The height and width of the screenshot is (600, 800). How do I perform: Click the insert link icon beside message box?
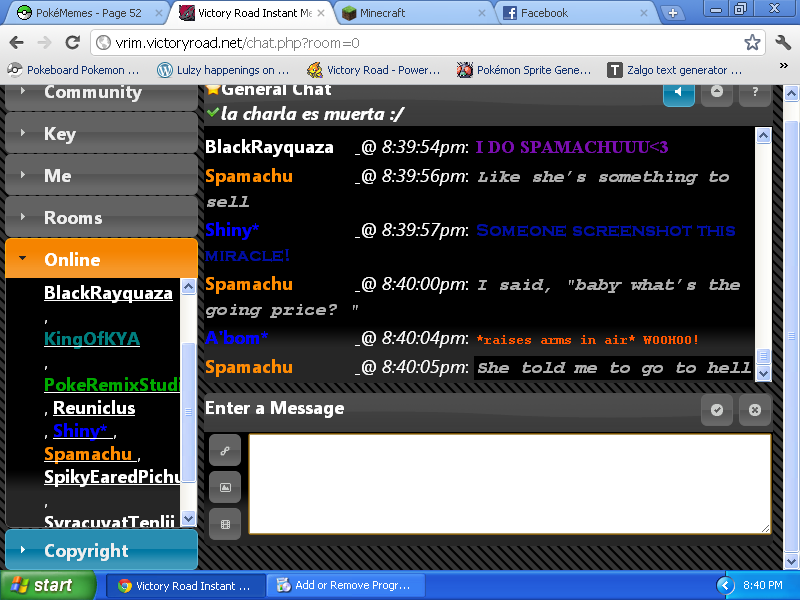click(x=225, y=450)
